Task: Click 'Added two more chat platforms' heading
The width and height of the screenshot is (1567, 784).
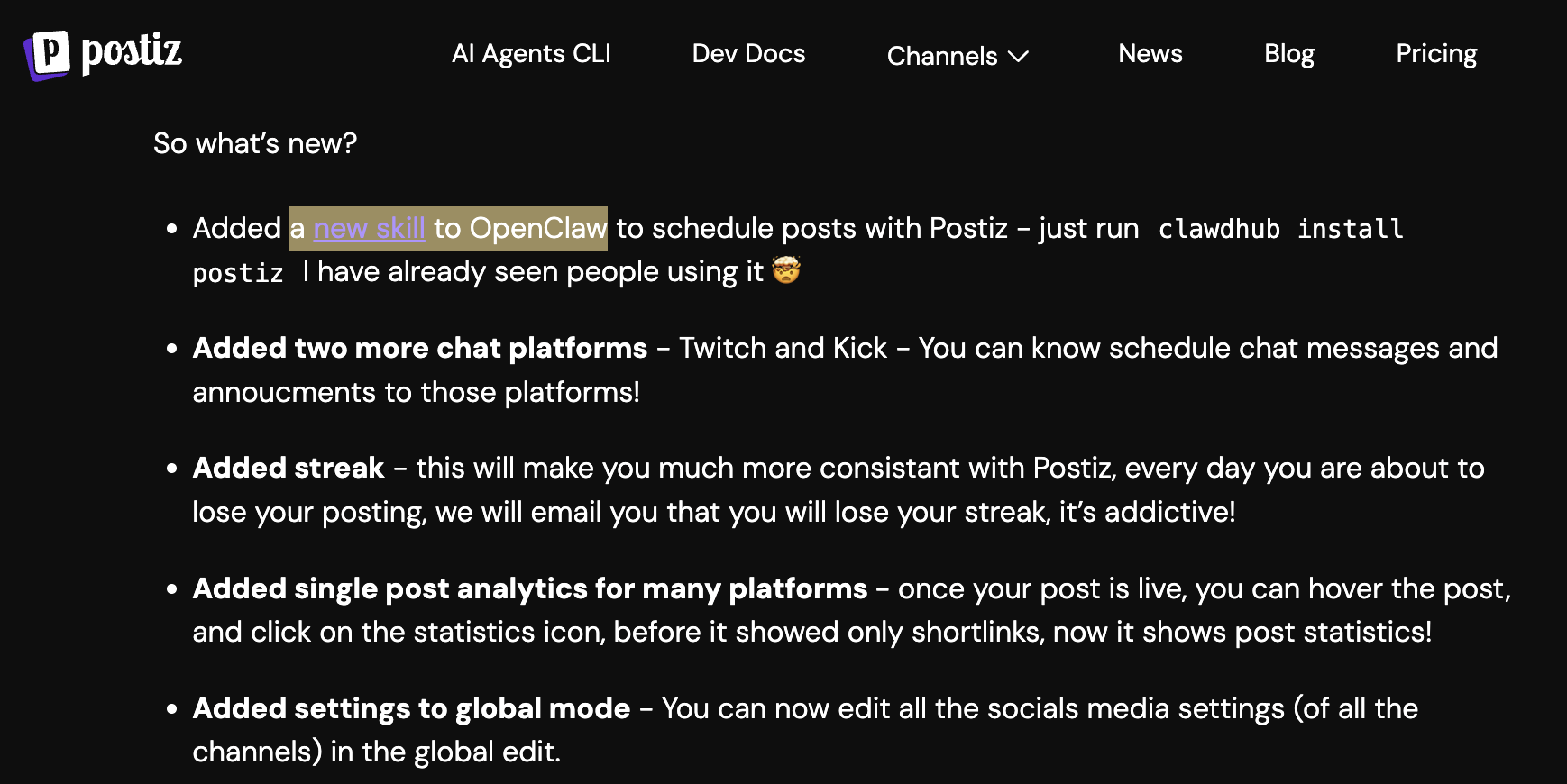Action: click(420, 348)
